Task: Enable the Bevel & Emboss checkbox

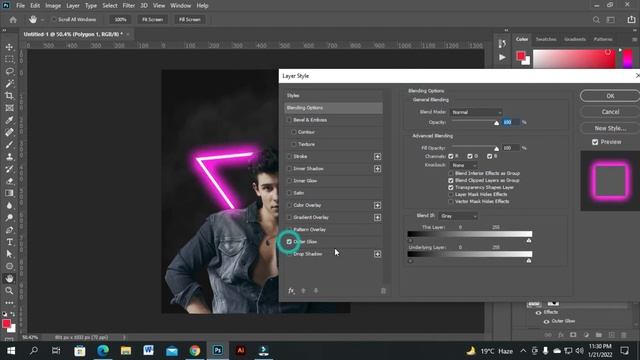Action: tap(289, 120)
